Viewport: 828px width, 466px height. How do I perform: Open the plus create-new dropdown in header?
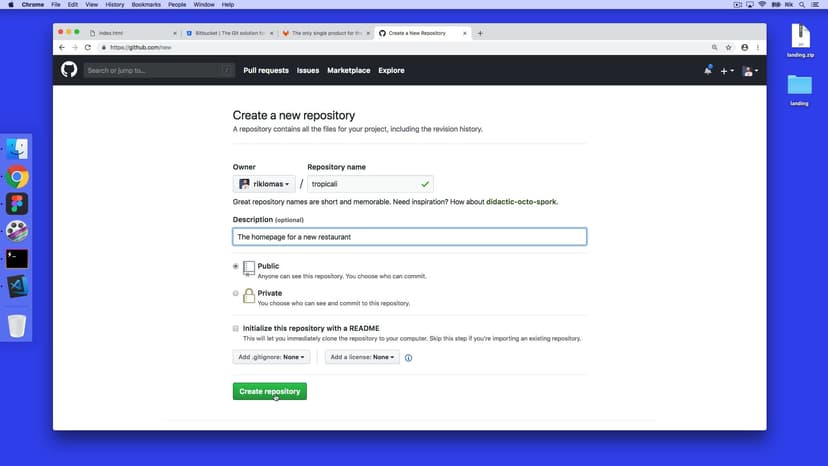(727, 71)
